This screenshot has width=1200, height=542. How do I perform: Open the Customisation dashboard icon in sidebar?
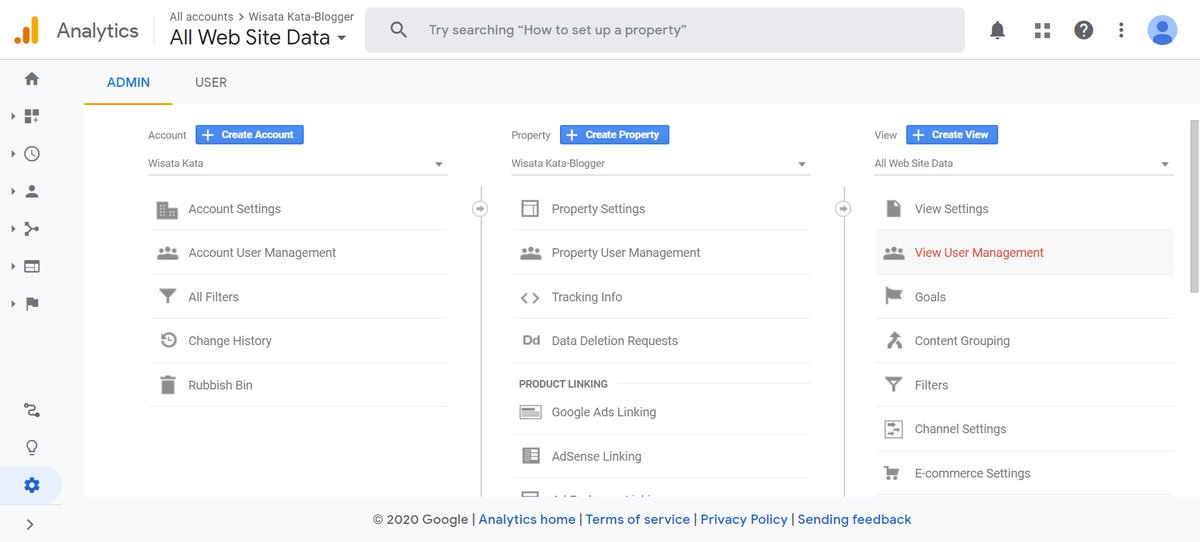[x=32, y=116]
